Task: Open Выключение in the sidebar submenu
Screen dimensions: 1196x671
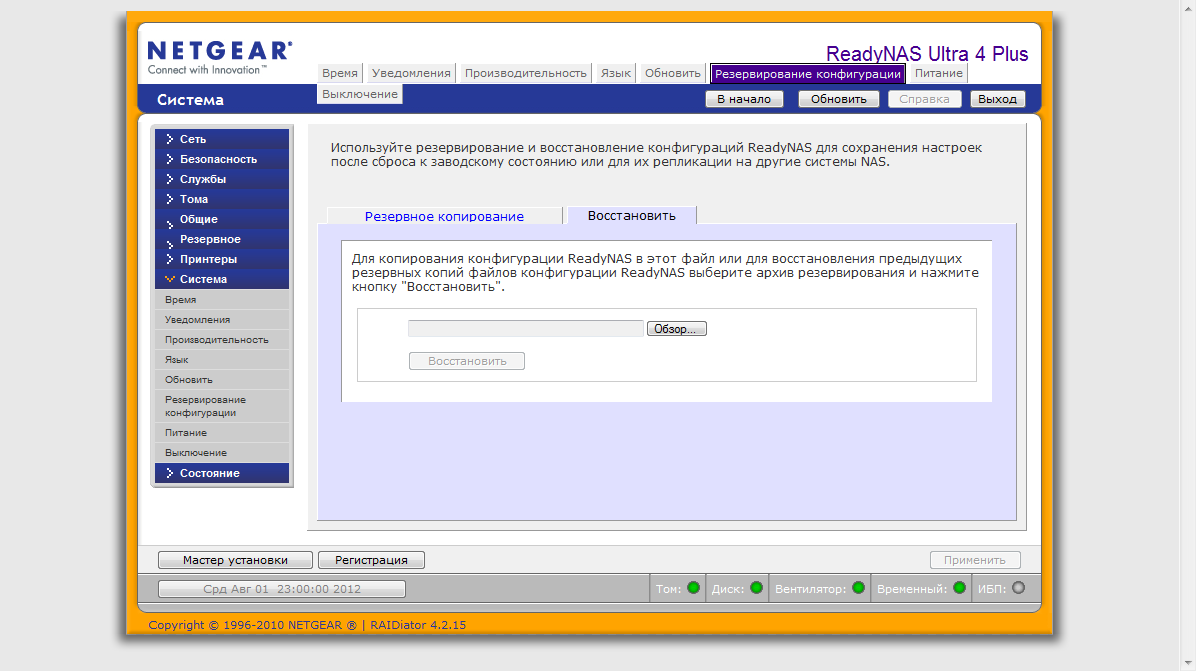Action: click(x=222, y=452)
